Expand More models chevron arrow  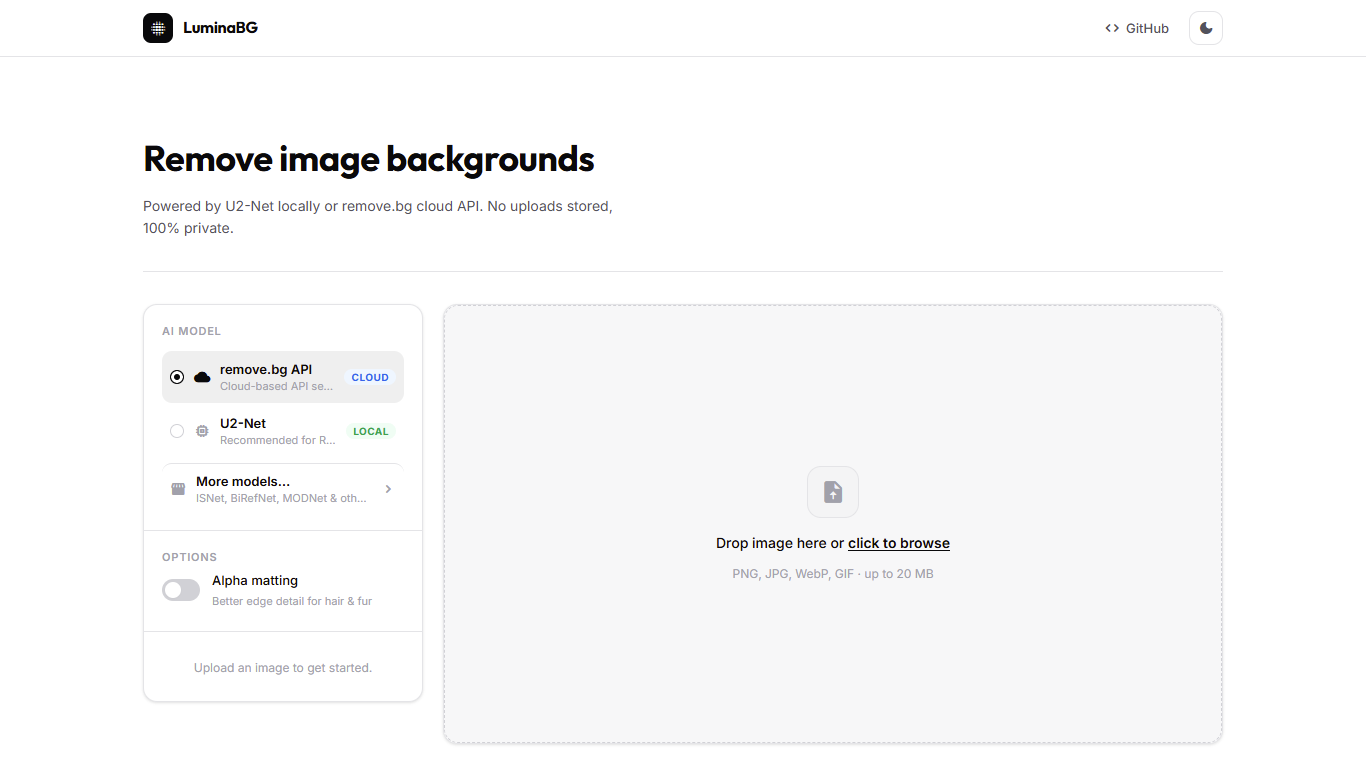coord(388,489)
